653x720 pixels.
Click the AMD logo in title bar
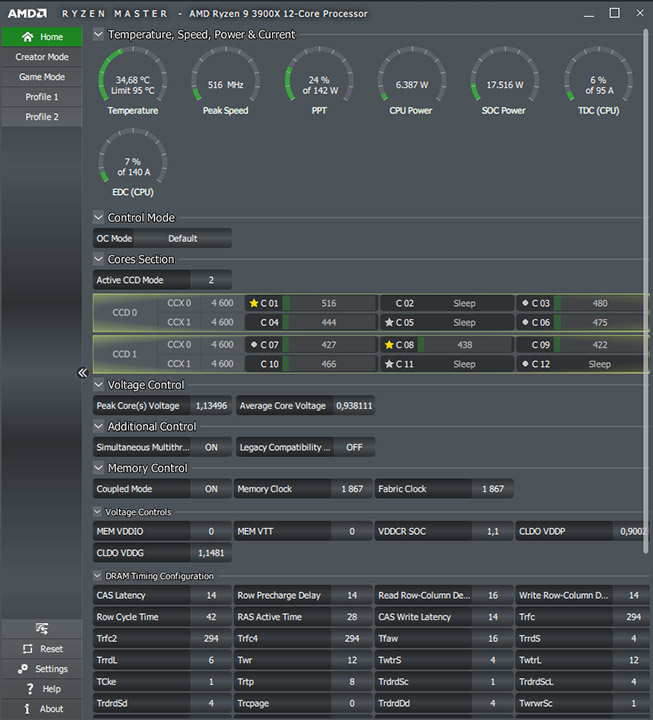tap(27, 13)
